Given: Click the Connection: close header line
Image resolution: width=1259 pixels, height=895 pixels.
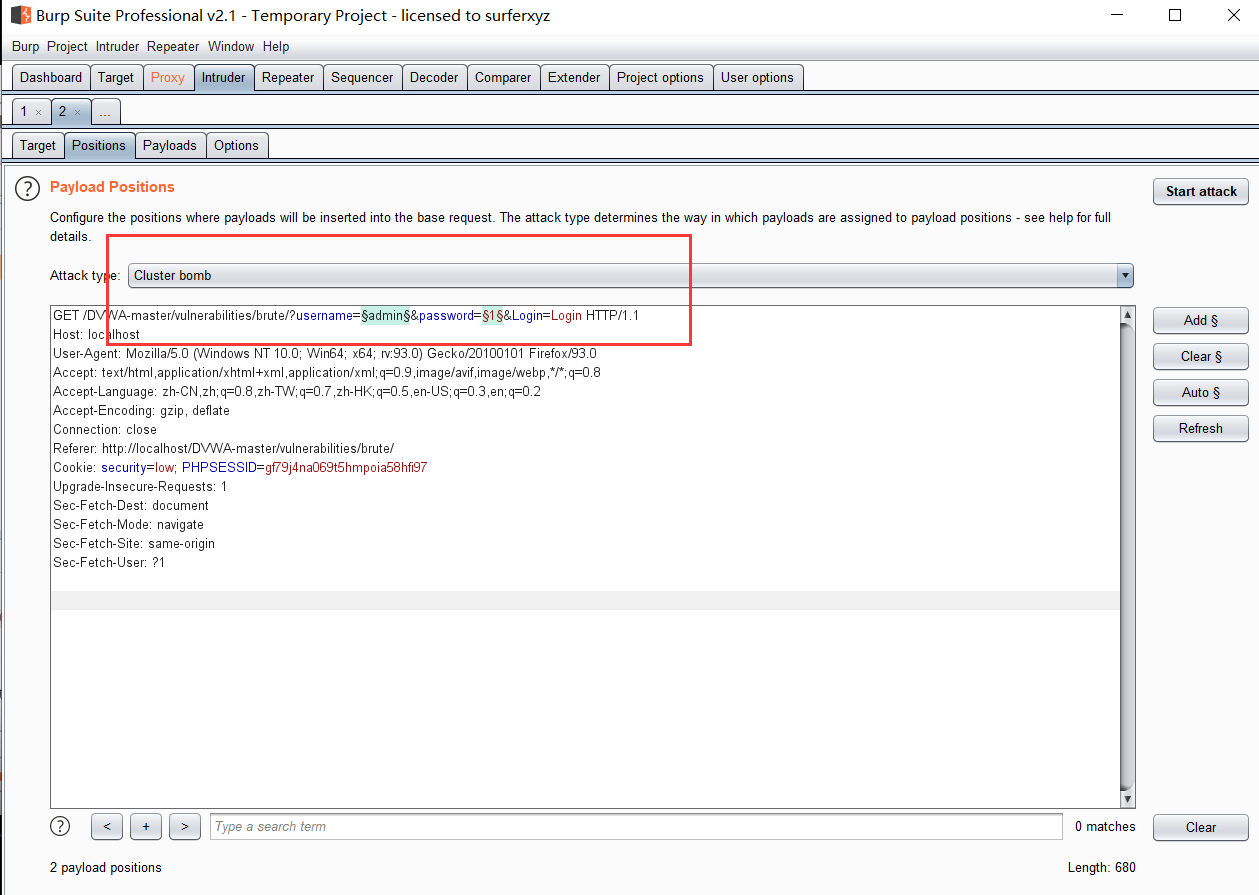Looking at the screenshot, I should pos(105,430).
